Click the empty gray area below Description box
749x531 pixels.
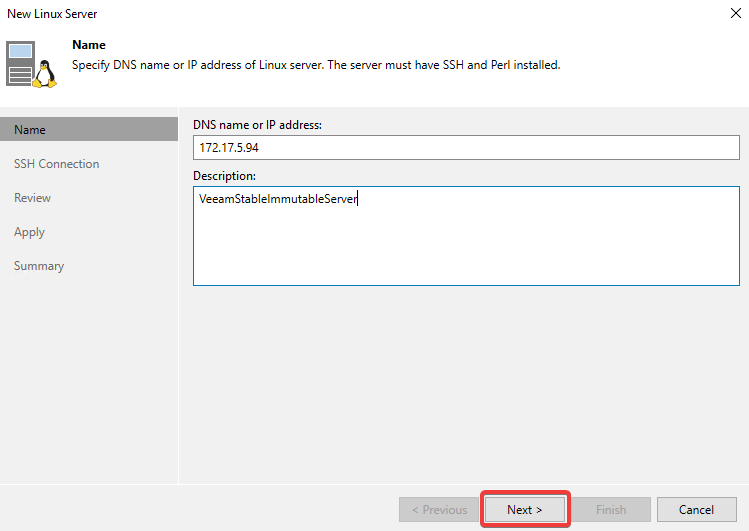pos(466,380)
